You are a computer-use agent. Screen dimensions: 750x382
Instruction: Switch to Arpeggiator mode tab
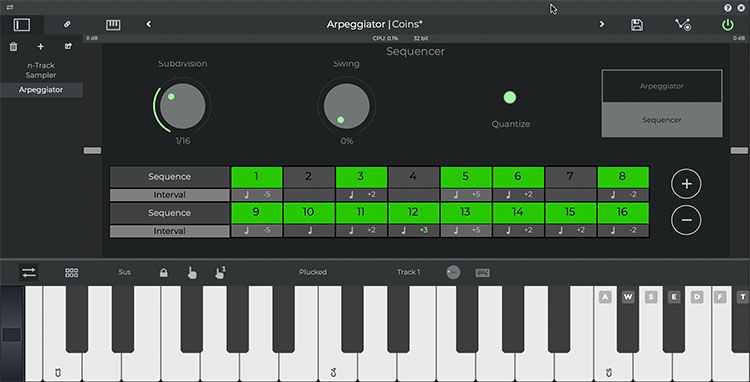(x=662, y=86)
